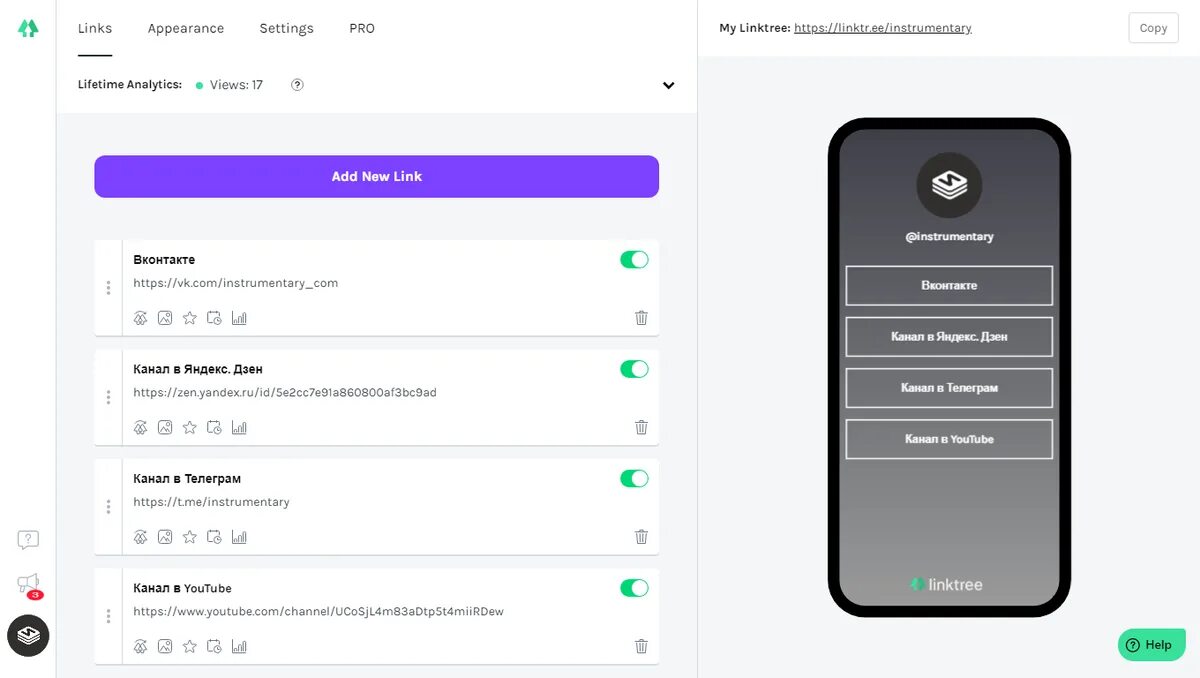This screenshot has height=678, width=1200.
Task: Click Канал в Телеграм button in phone preview
Action: coord(949,388)
